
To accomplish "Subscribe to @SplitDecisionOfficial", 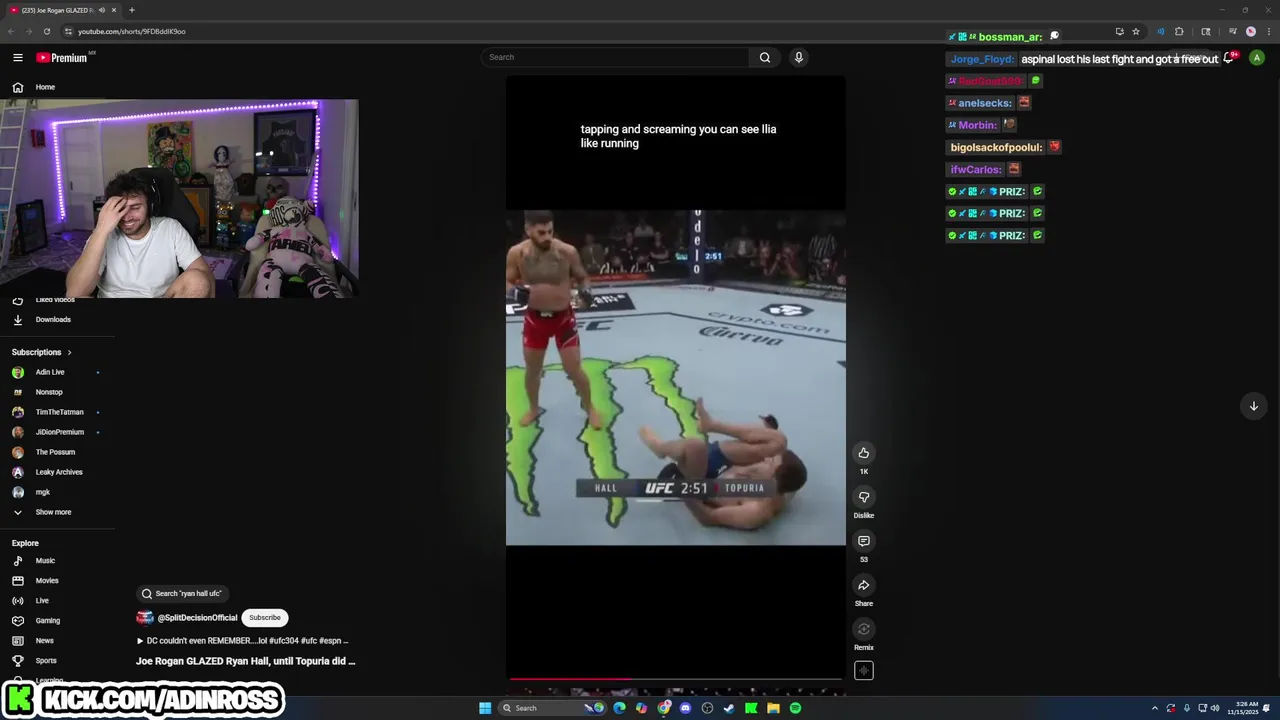I will (x=265, y=618).
